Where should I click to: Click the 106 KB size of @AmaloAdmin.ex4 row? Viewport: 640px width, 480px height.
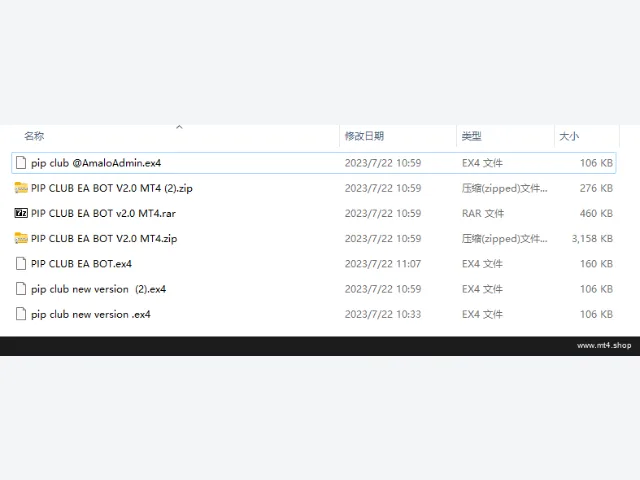pos(596,163)
